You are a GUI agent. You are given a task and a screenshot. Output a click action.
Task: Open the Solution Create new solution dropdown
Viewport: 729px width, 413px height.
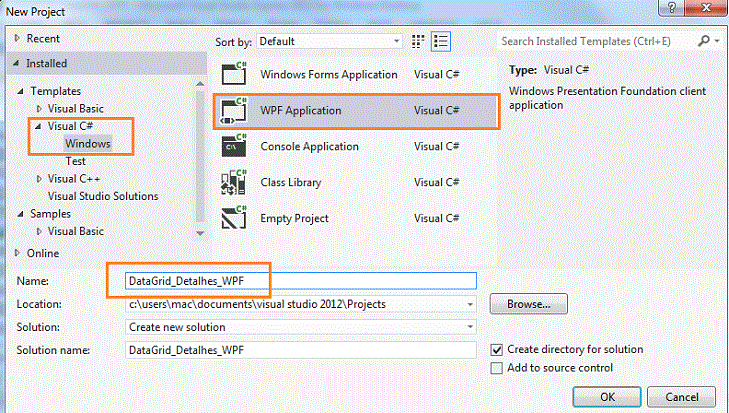(470, 327)
